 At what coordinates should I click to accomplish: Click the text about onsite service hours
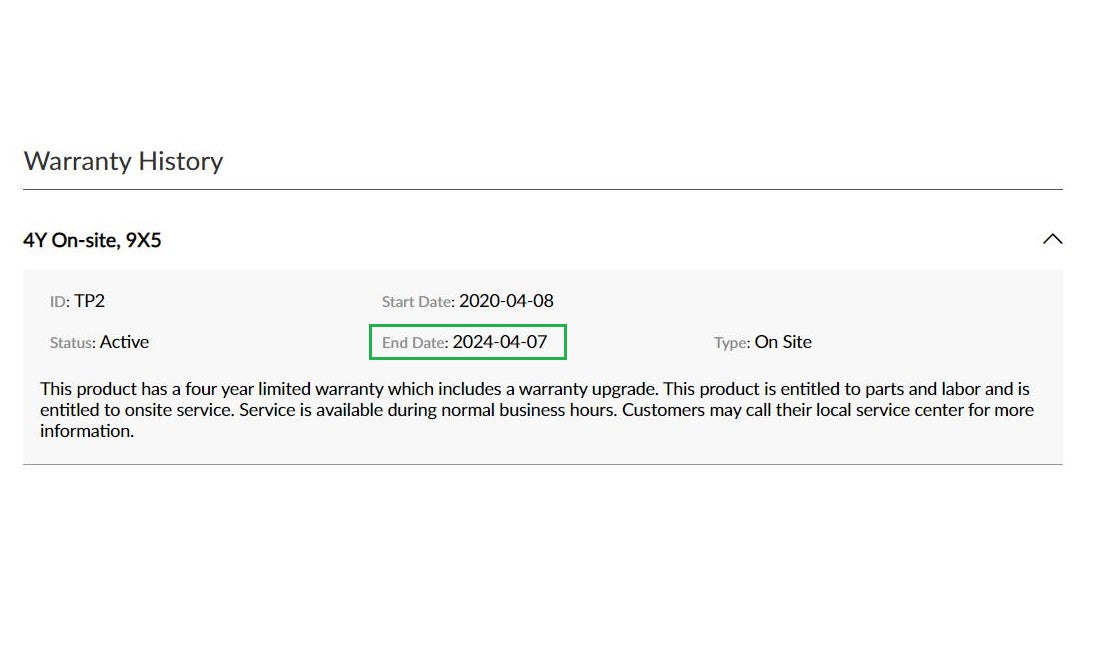click(x=428, y=410)
